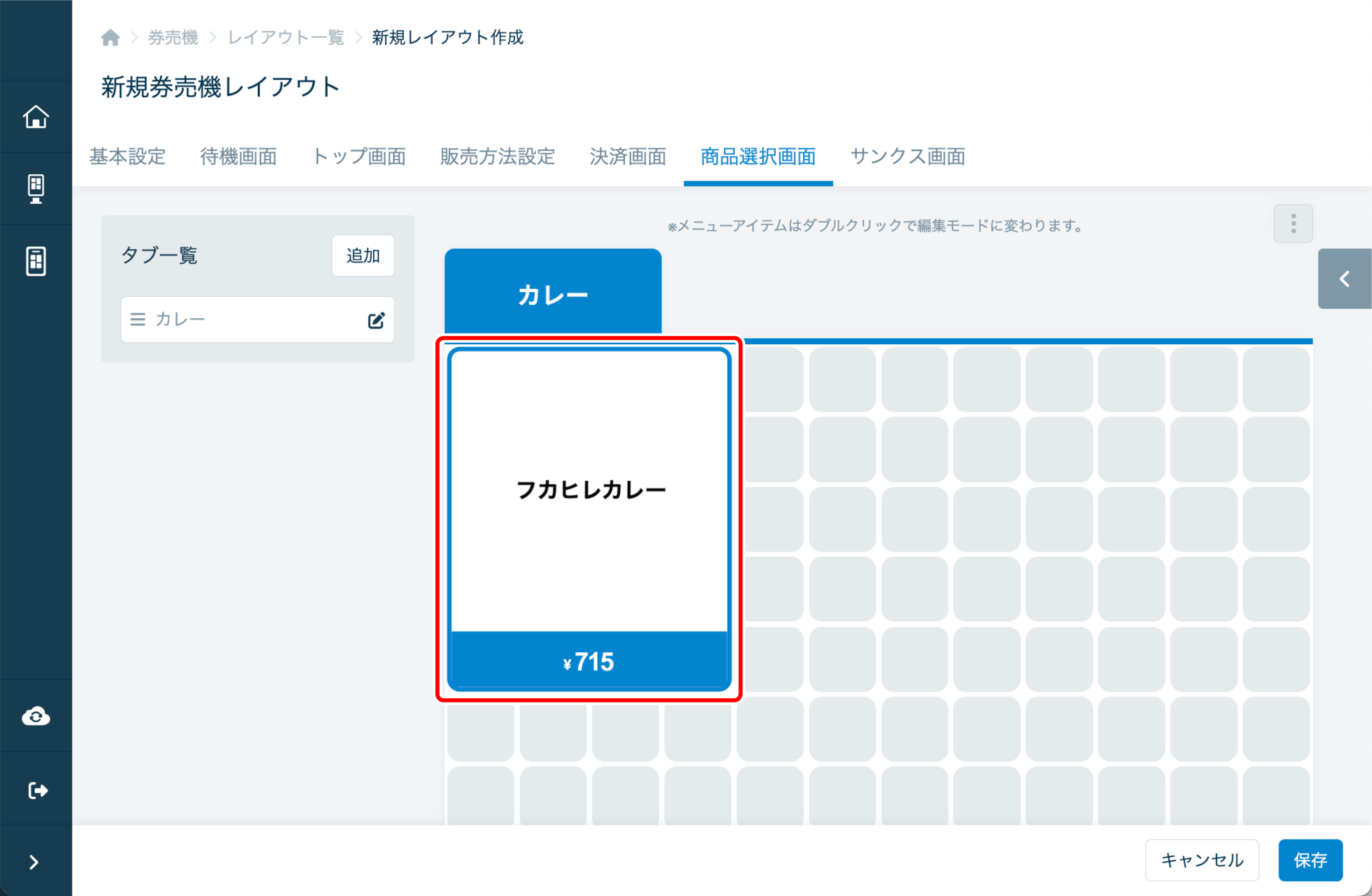The height and width of the screenshot is (896, 1372).
Task: Switch to the サンクス画面 tab
Action: pos(908,157)
